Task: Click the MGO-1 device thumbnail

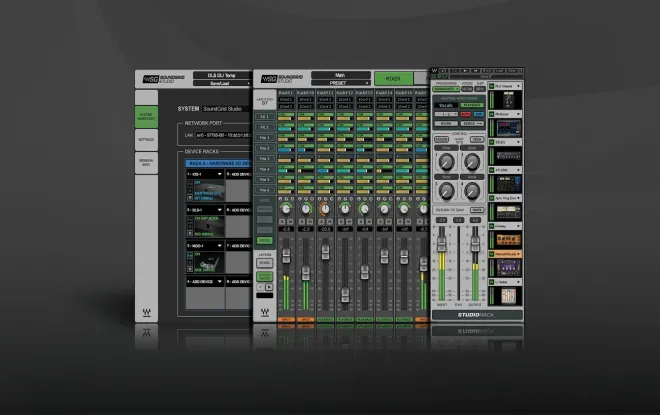Action: point(209,262)
